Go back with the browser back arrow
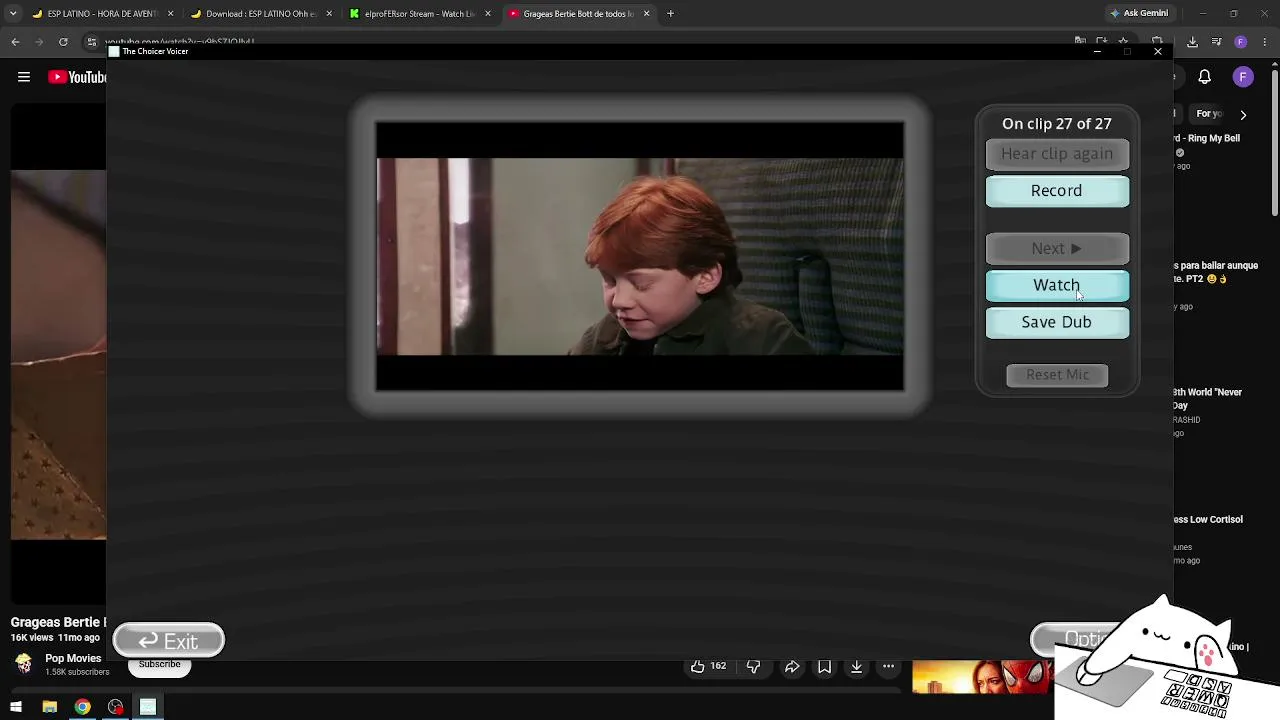 (15, 42)
